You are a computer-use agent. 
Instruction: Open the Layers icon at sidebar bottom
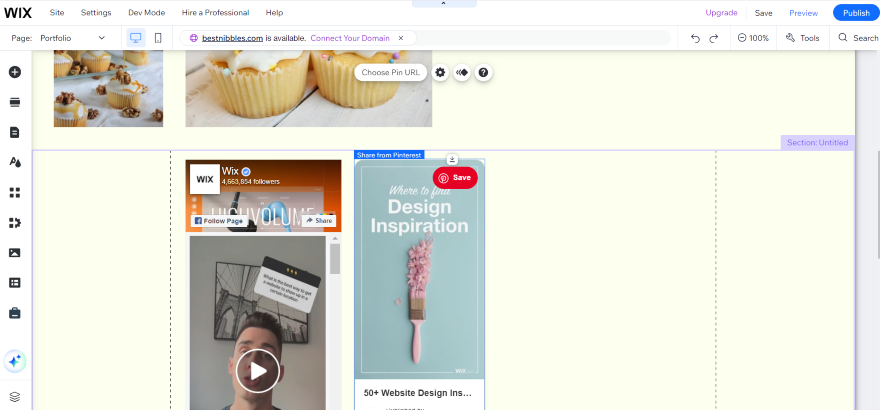[x=15, y=397]
